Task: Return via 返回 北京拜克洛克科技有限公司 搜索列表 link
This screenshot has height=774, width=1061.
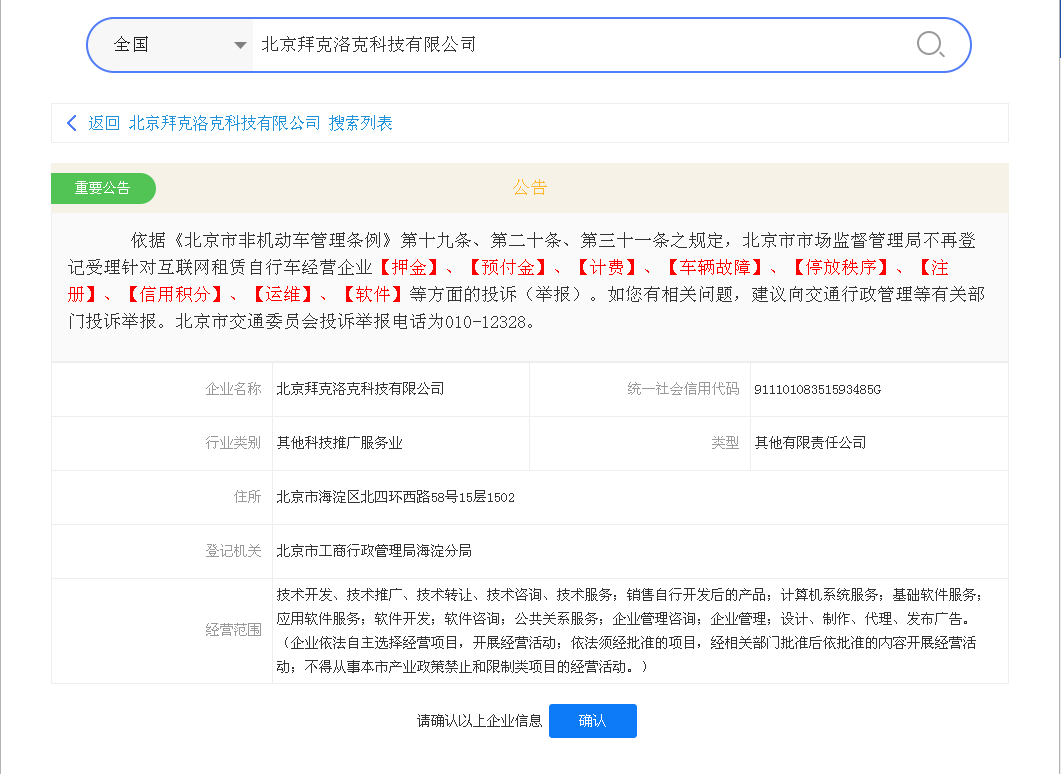Action: [240, 123]
